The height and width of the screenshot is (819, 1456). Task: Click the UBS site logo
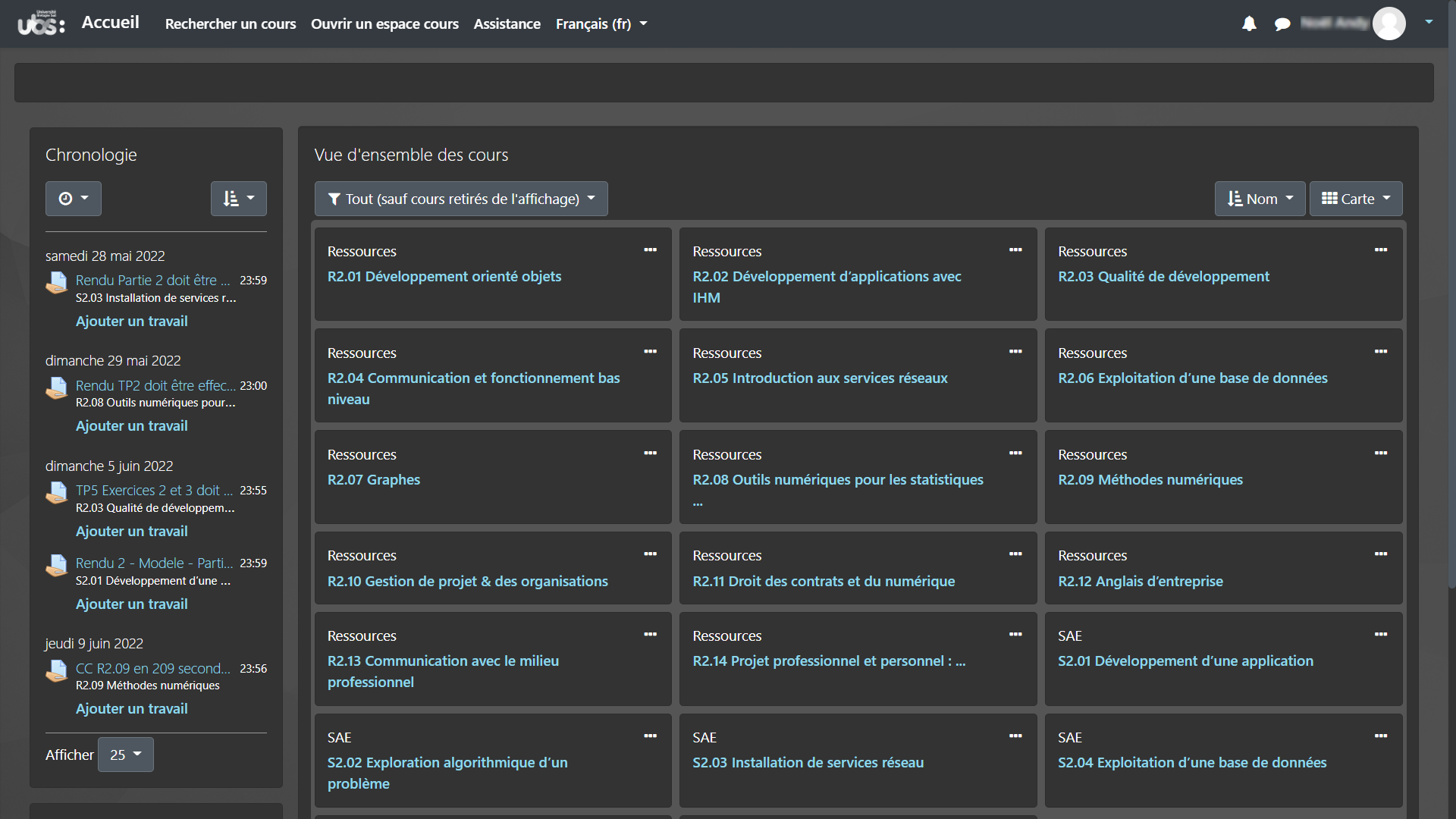tap(42, 24)
